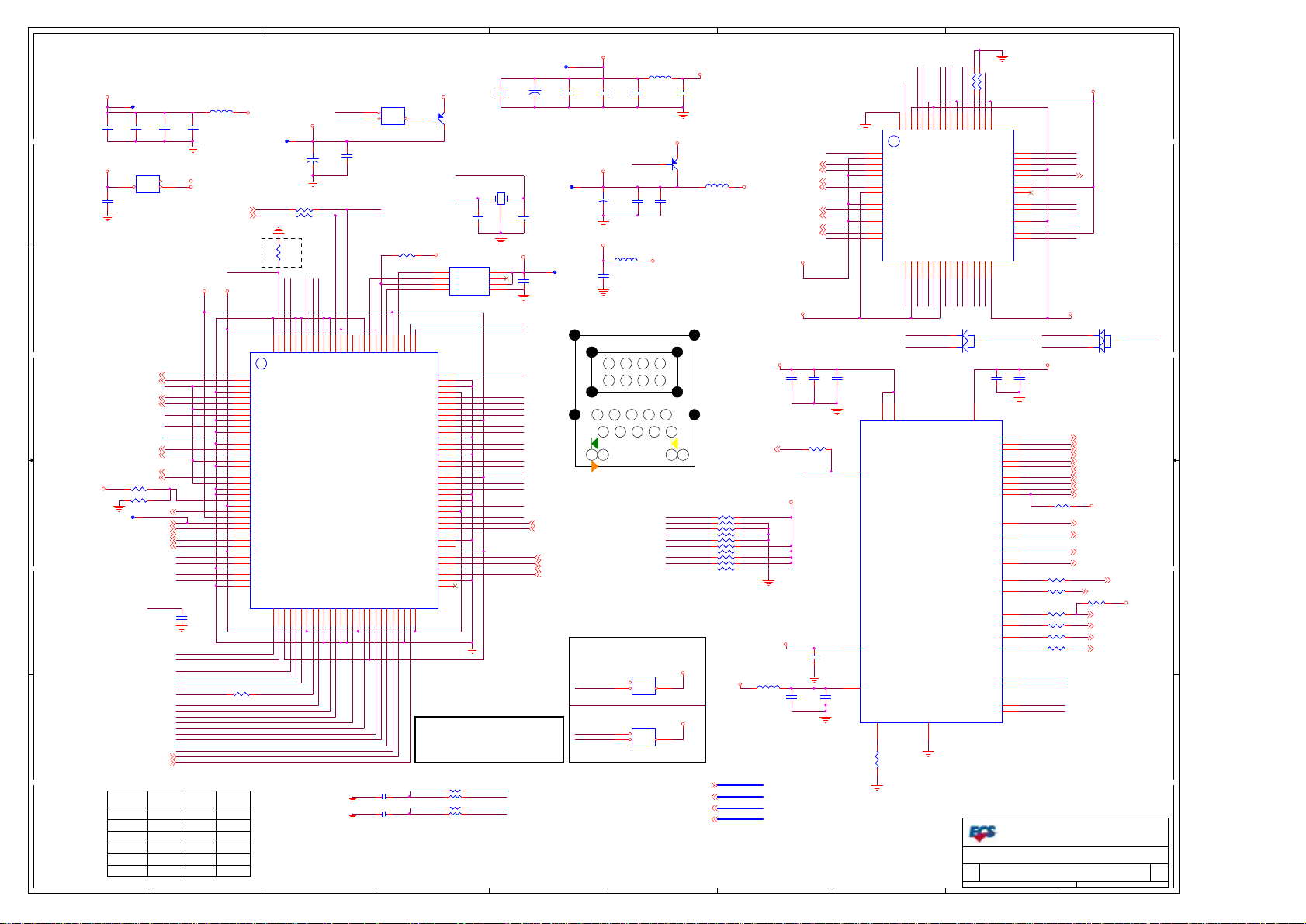Select the dashed-outline component box

click(282, 253)
